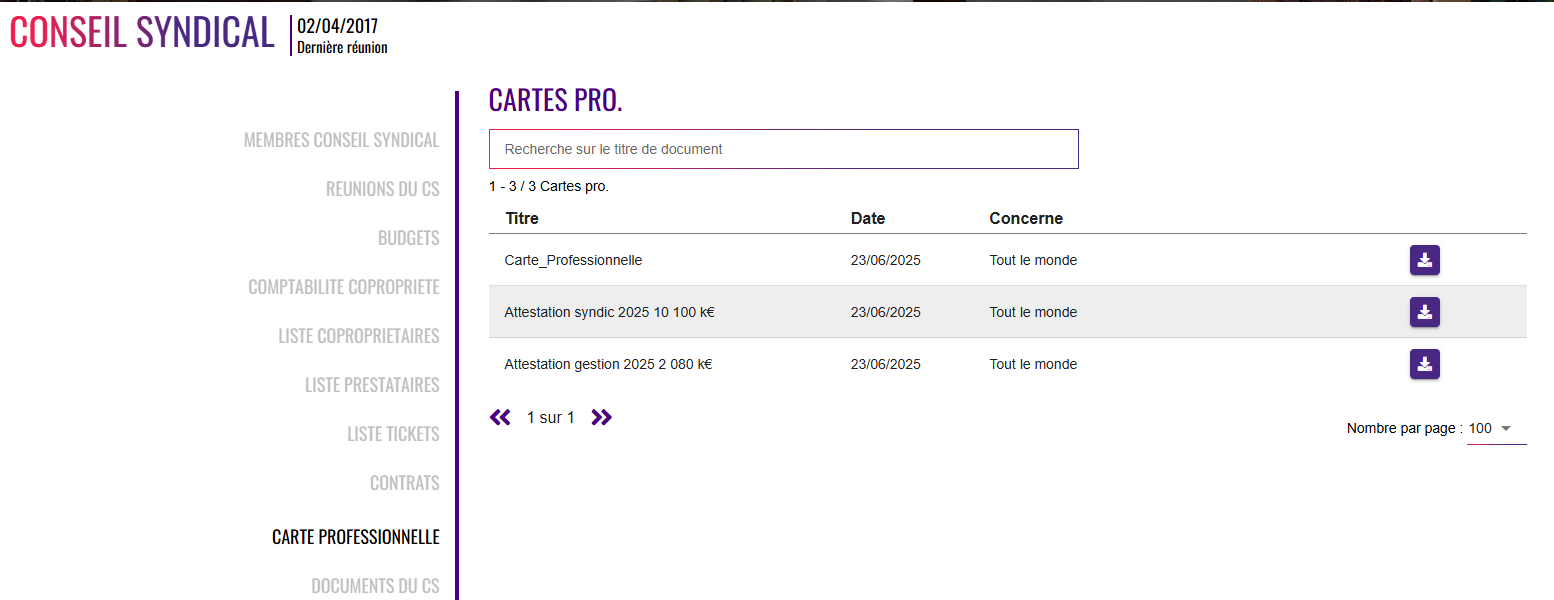Viewport: 1554px width, 600px height.
Task: Go to previous page with double-left arrows
Action: pos(500,417)
